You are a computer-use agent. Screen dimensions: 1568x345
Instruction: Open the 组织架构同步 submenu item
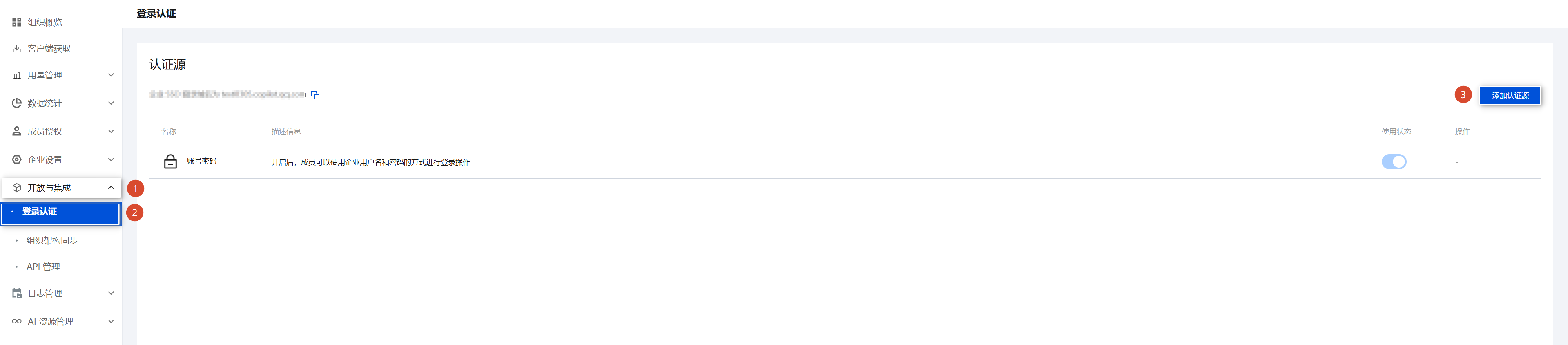(x=52, y=241)
